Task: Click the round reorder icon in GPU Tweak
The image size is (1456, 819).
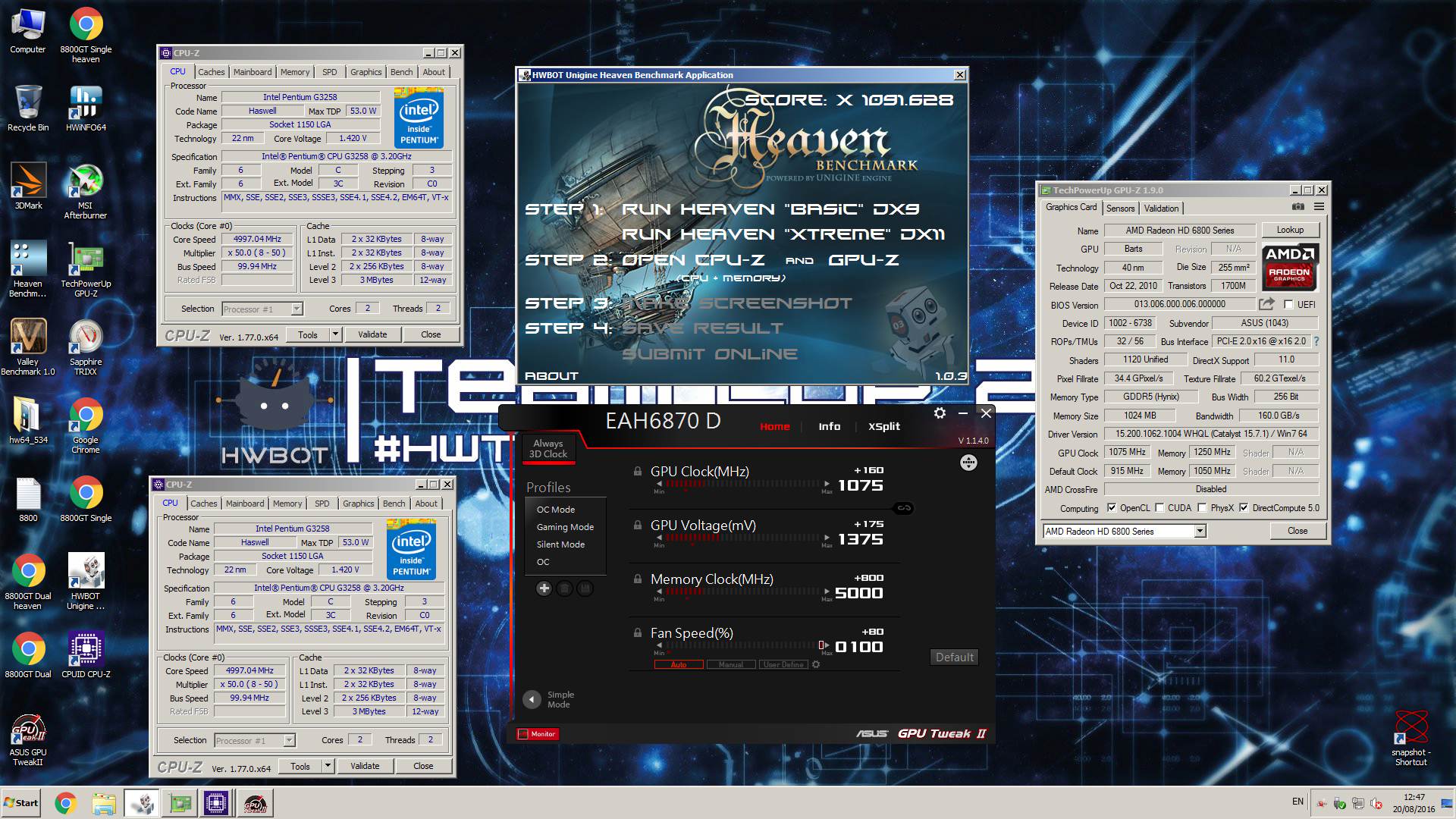Action: pos(968,463)
